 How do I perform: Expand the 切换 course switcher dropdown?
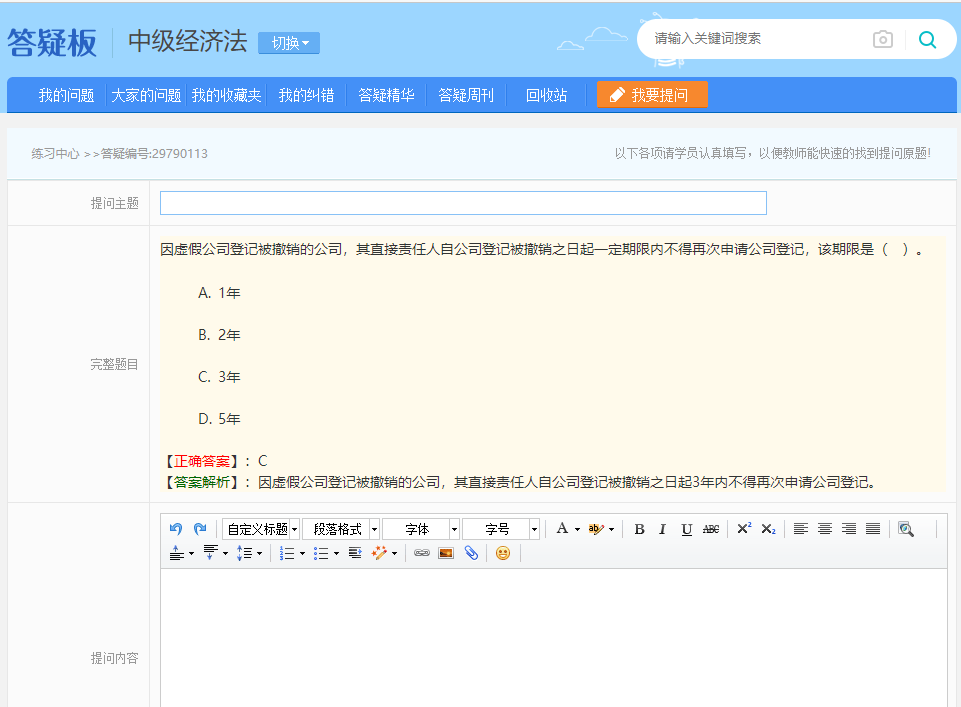click(x=288, y=43)
